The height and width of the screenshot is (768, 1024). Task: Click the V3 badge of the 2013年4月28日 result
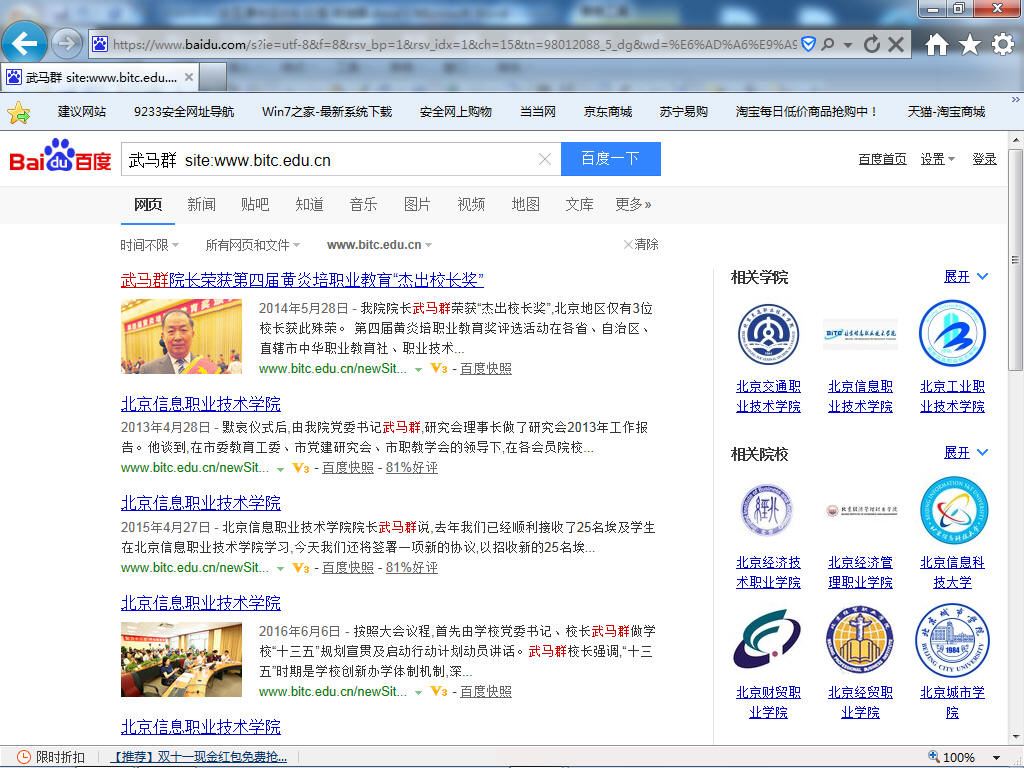point(300,468)
